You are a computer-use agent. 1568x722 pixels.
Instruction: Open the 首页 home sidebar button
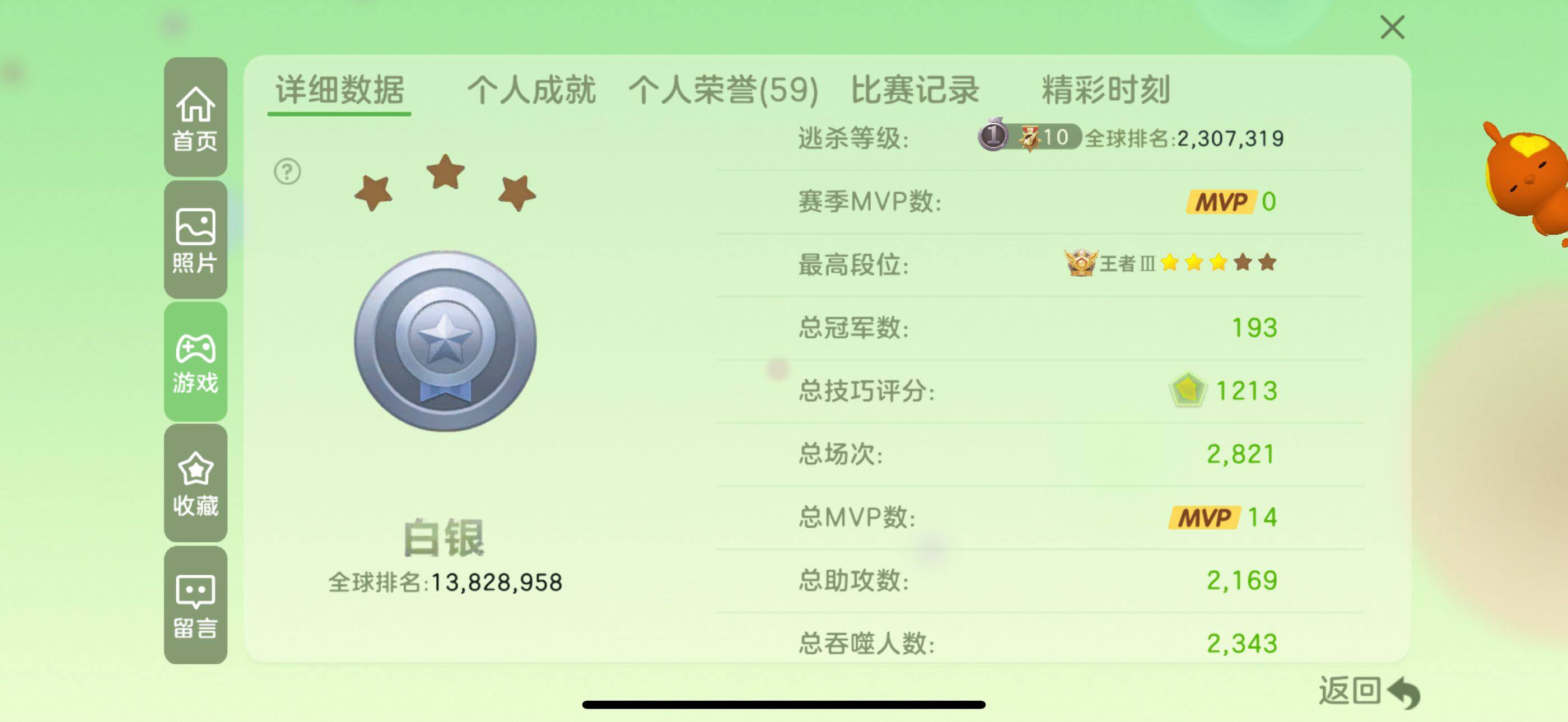(195, 118)
